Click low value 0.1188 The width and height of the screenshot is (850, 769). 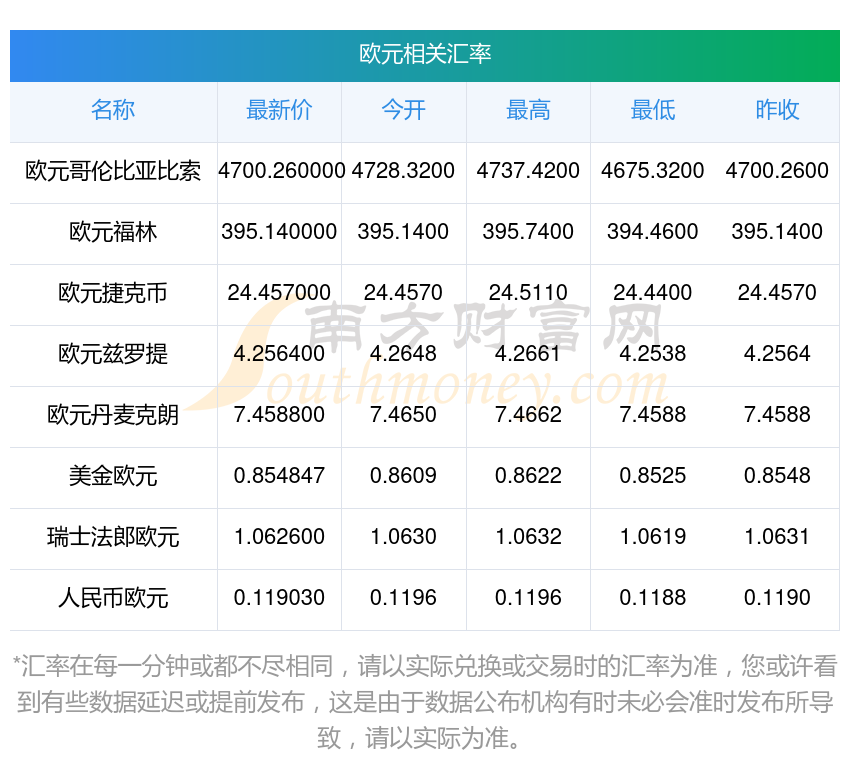[653, 598]
